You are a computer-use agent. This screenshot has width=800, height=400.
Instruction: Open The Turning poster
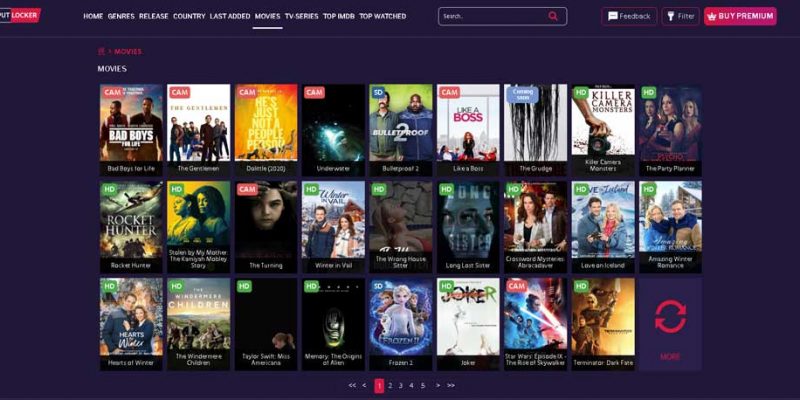pos(266,227)
